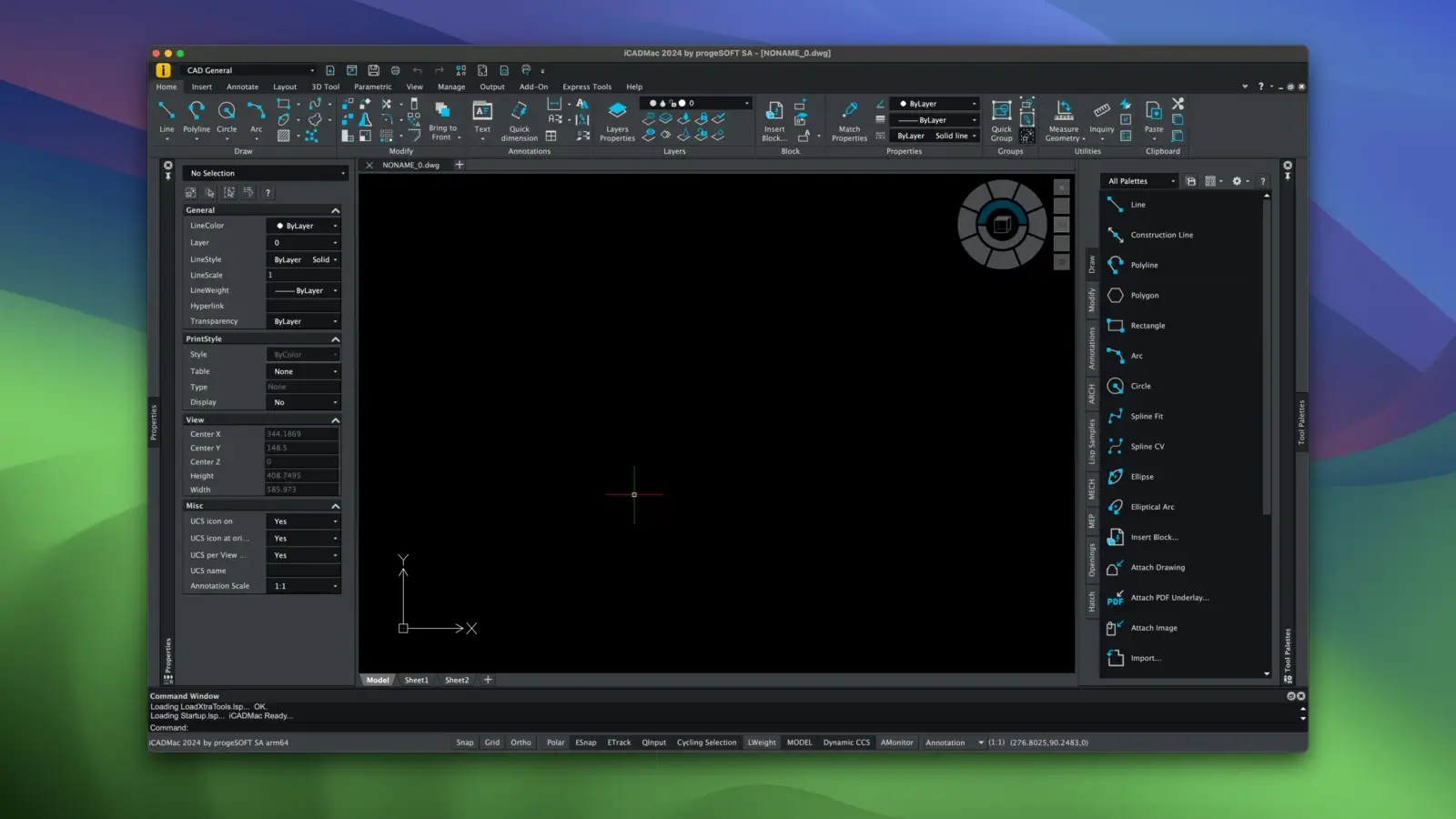Click Attach PDF Underlay in palette

pyautogui.click(x=1168, y=598)
